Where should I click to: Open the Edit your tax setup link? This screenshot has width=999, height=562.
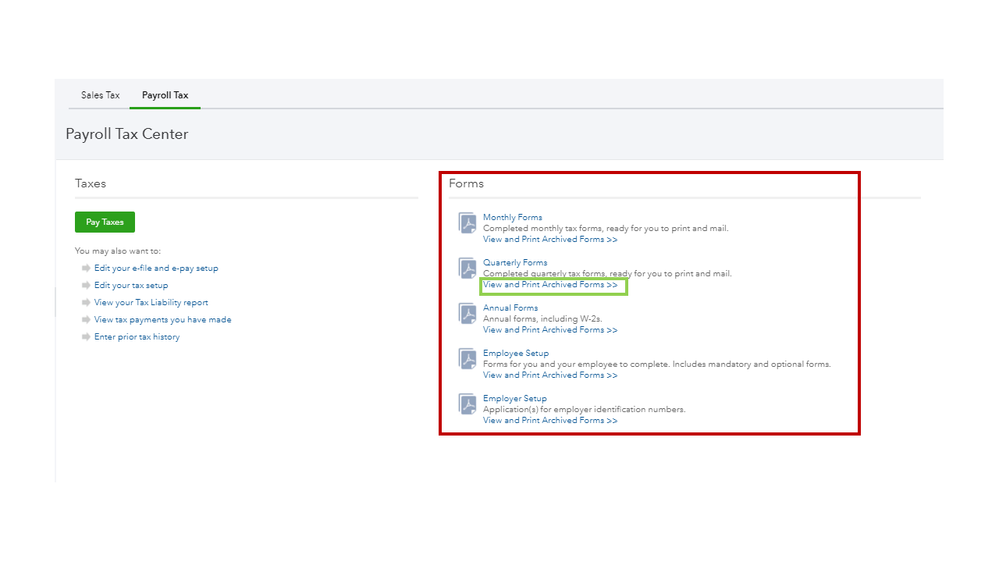(131, 285)
